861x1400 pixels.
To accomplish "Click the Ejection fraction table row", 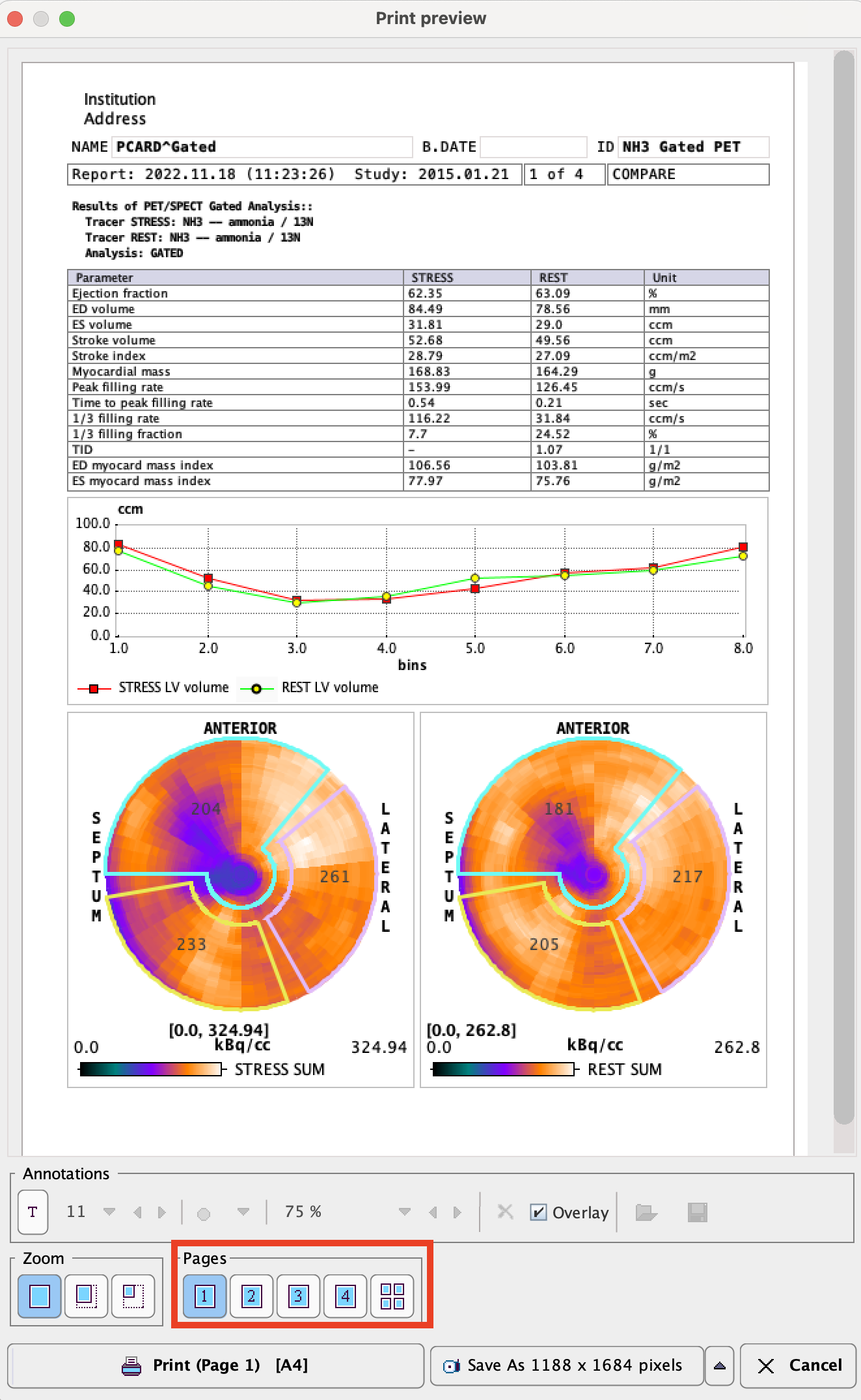I will coord(418,293).
